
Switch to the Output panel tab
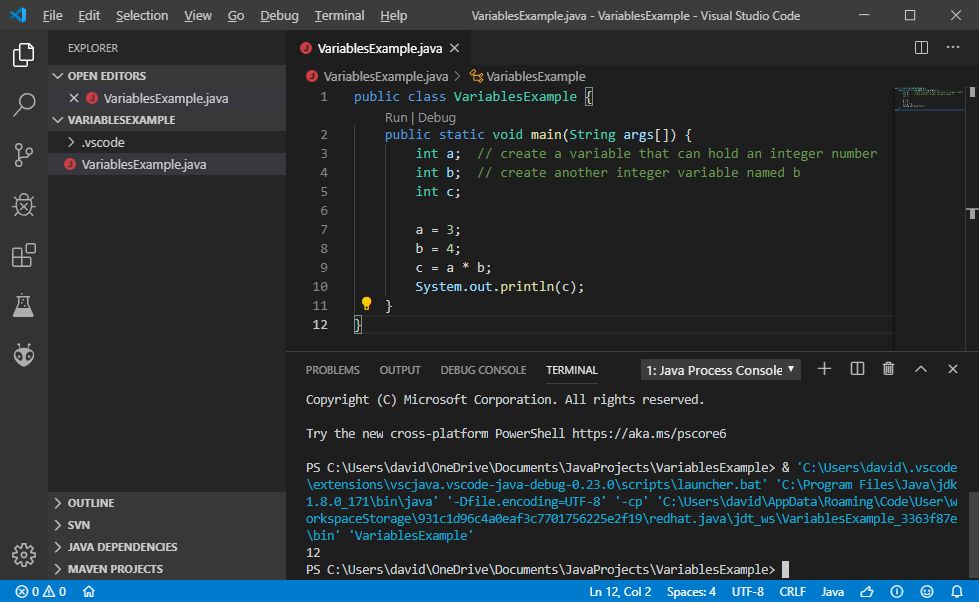click(400, 370)
